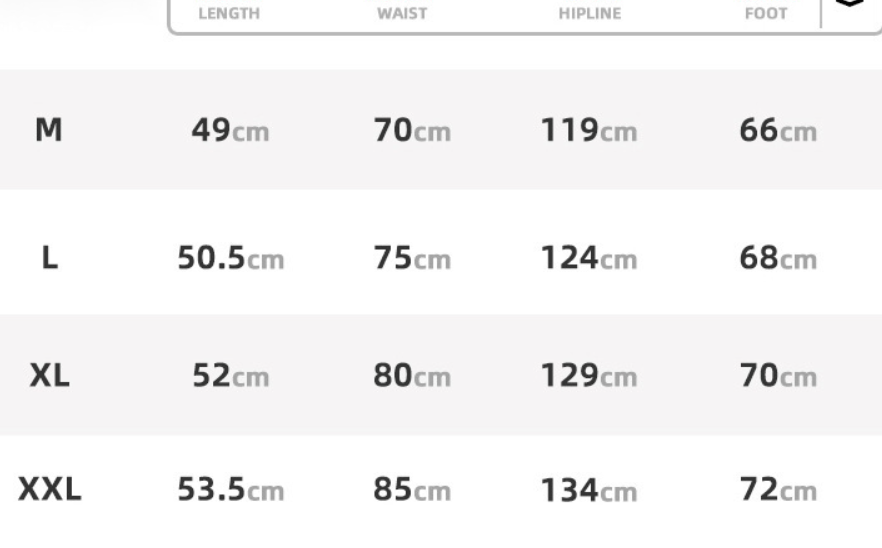Image resolution: width=882 pixels, height=548 pixels.
Task: Select the XL size row label
Action: coord(50,375)
